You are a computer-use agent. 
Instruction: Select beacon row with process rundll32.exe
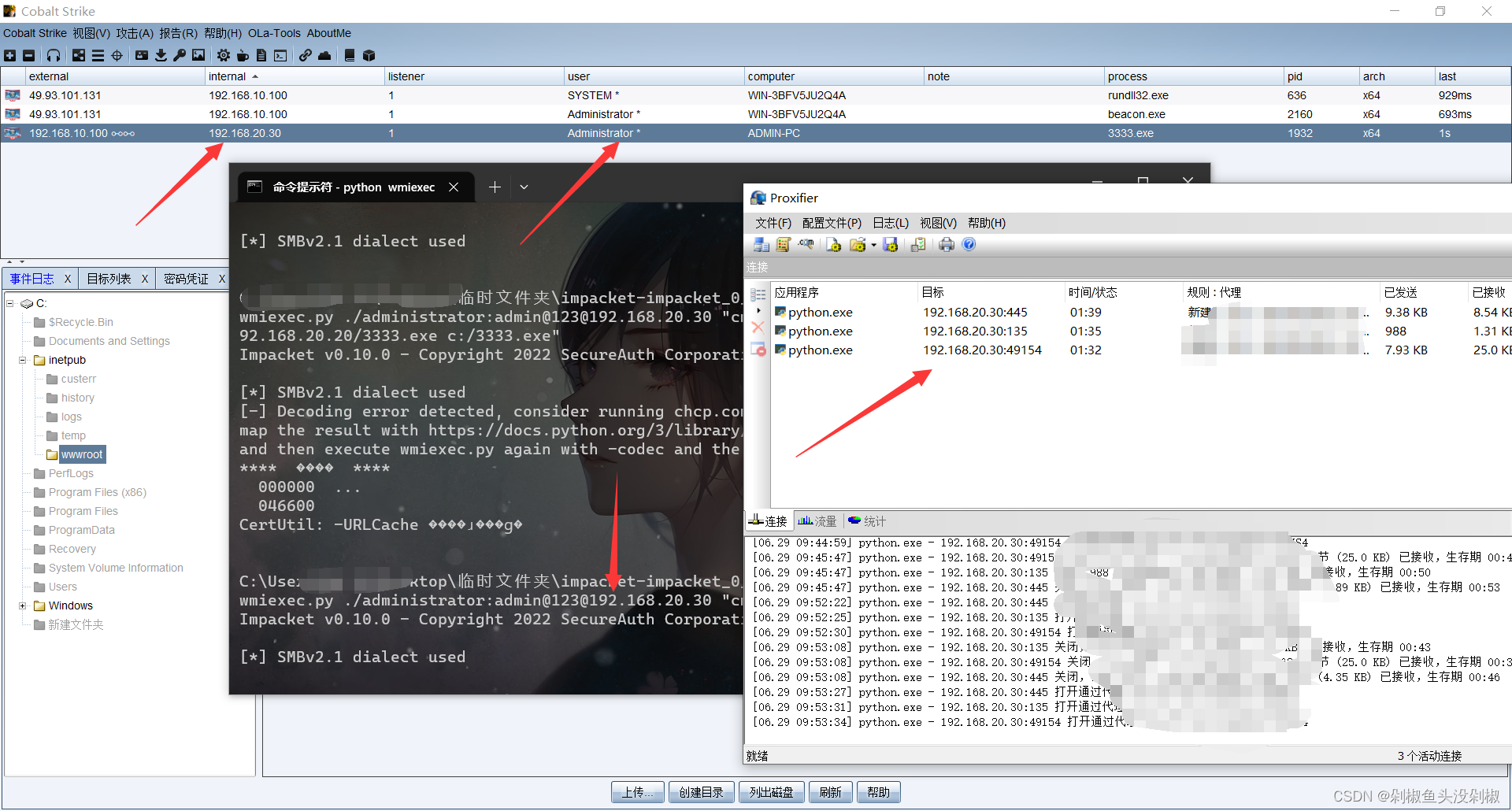tap(756, 95)
